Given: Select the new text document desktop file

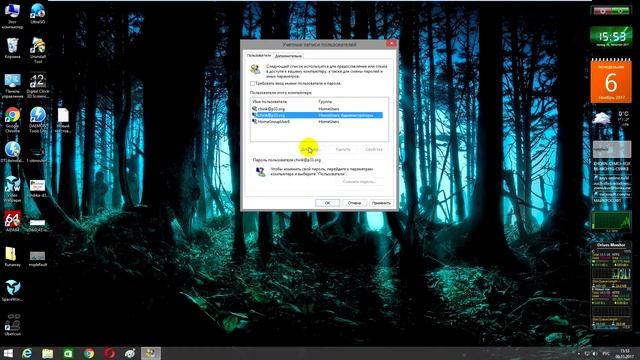Looking at the screenshot, I should point(63,120).
